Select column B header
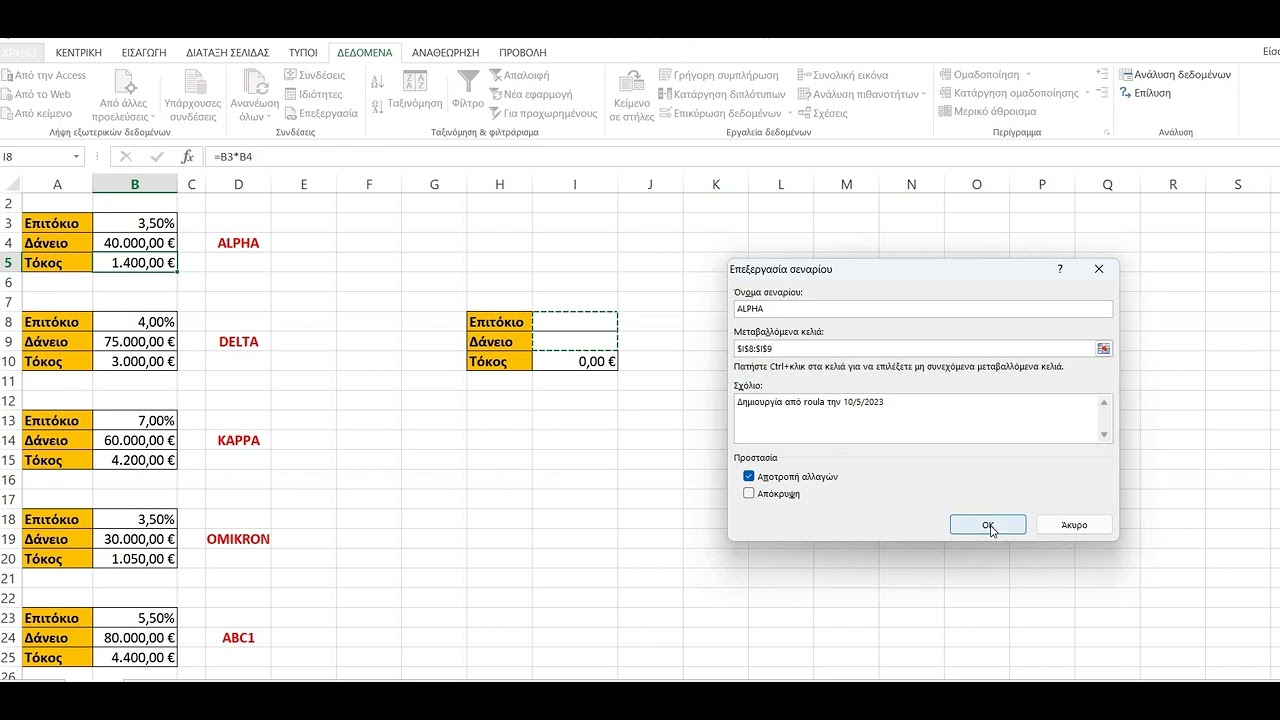The image size is (1280, 720). click(135, 184)
